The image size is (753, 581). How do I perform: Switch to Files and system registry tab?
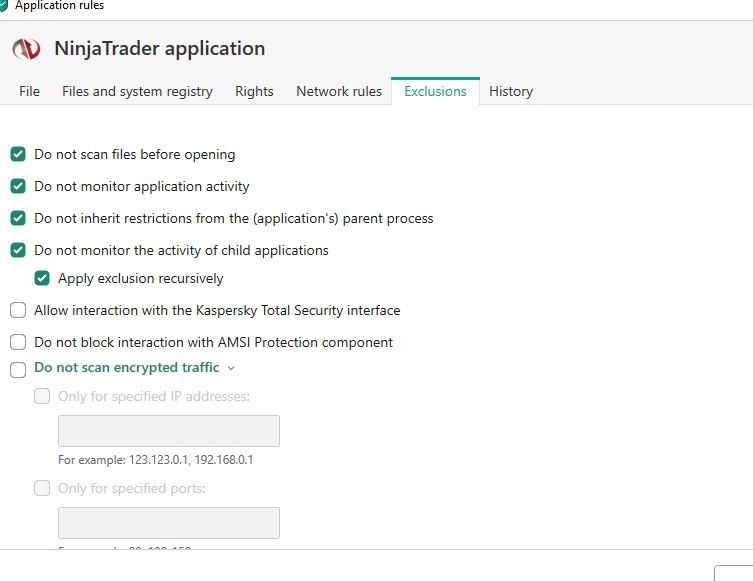(137, 91)
